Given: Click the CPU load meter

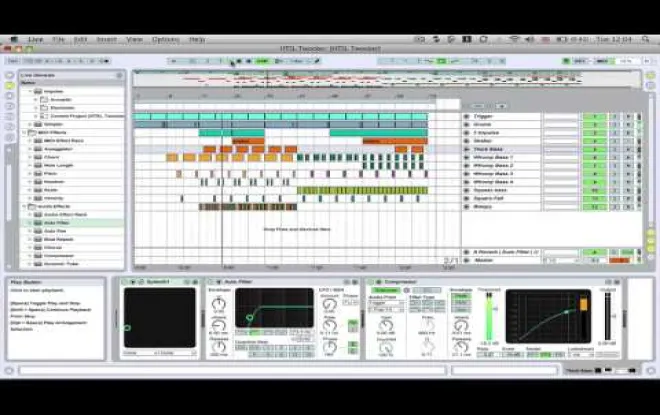Looking at the screenshot, I should (626, 61).
